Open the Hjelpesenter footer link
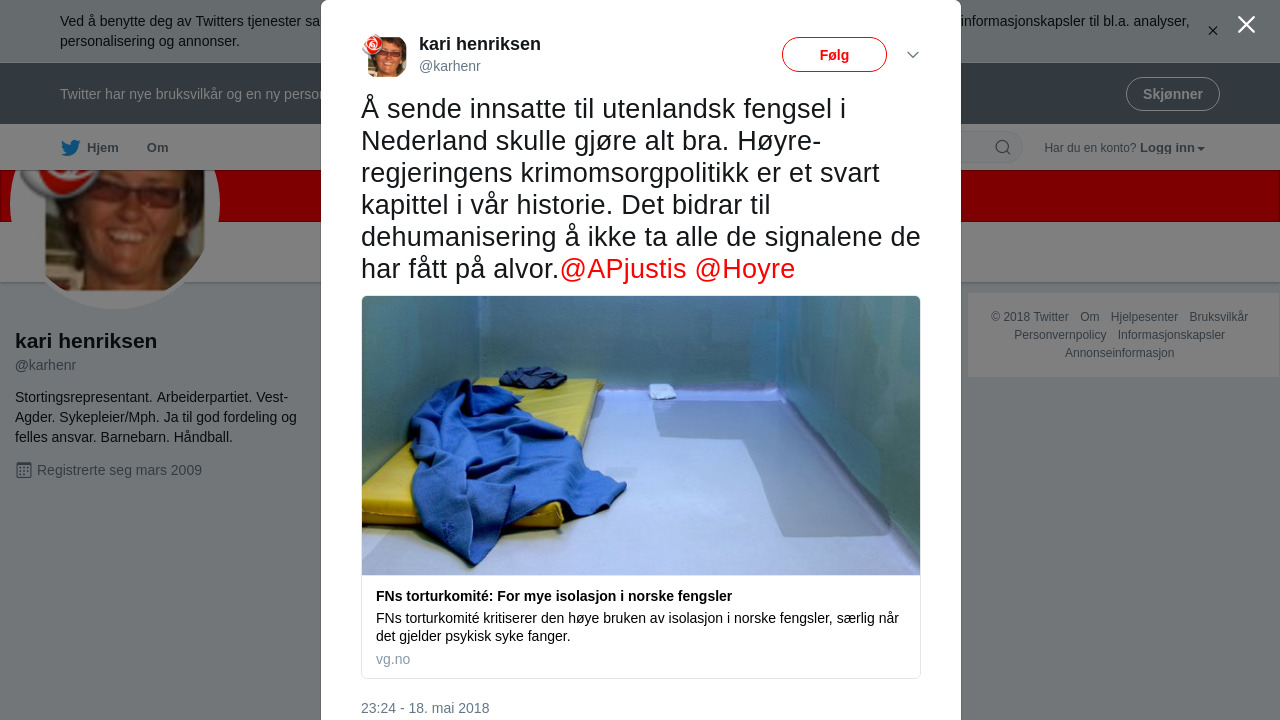 (1144, 317)
